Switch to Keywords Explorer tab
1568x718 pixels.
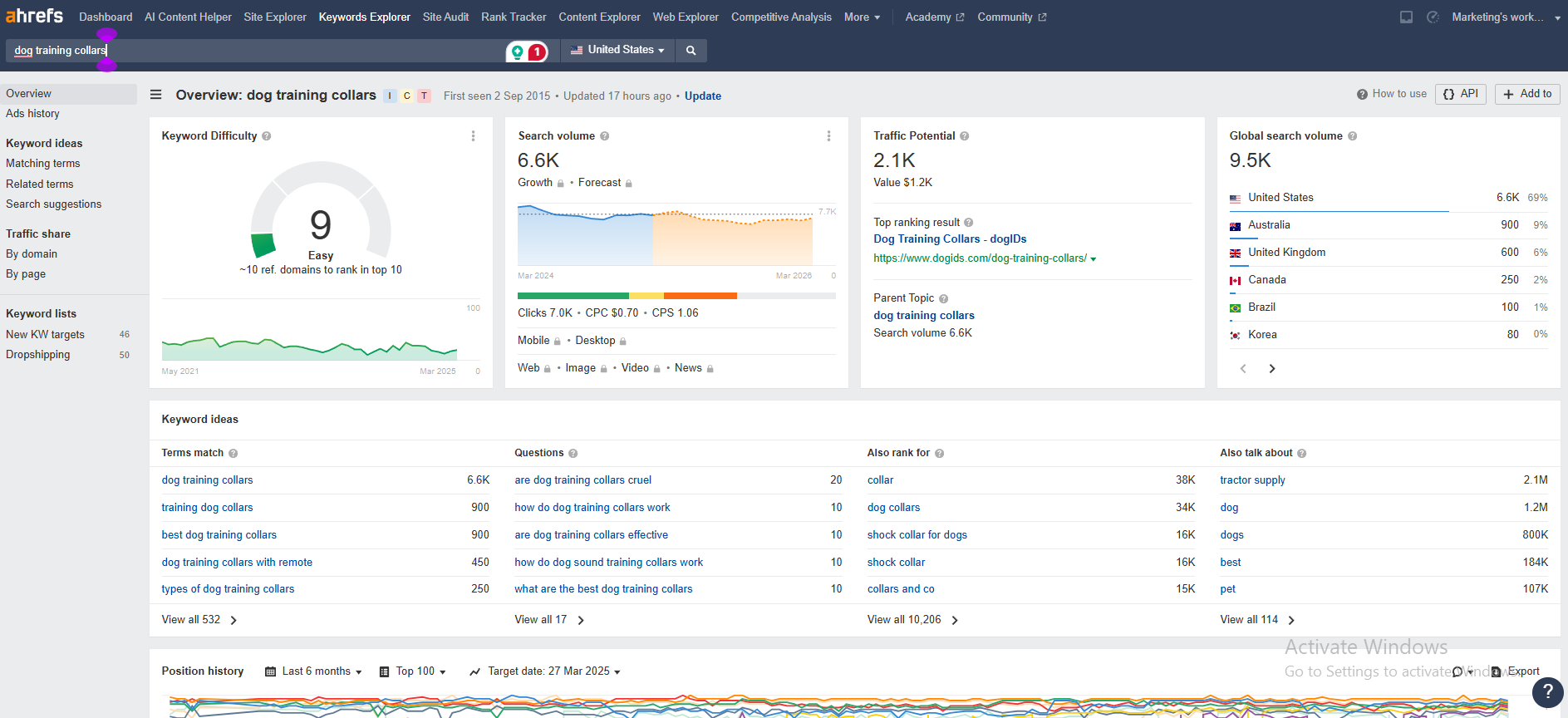pyautogui.click(x=365, y=17)
